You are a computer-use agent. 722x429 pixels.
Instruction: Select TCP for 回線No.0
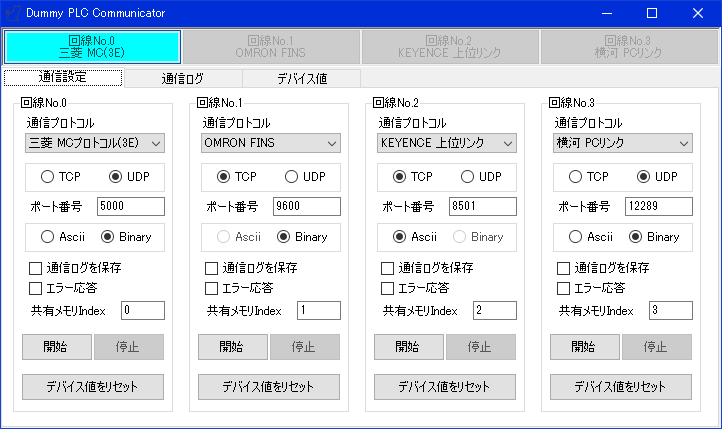(61, 177)
